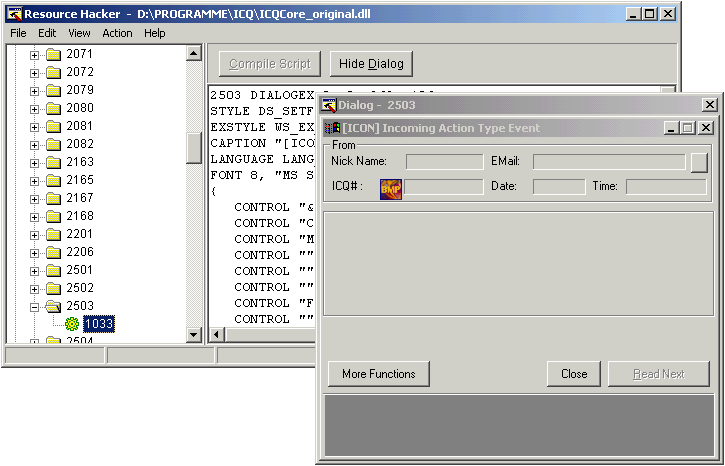Select the 1033 gear resource icon
This screenshot has height=466, width=725.
click(x=72, y=324)
